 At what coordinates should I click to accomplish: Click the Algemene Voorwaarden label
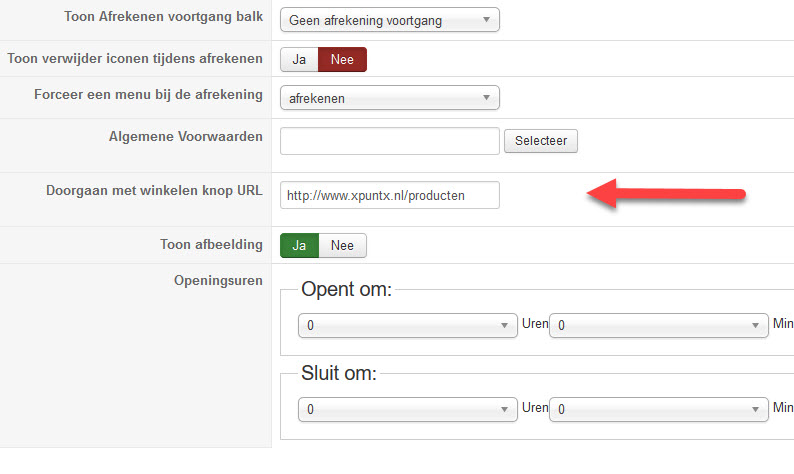[185, 137]
